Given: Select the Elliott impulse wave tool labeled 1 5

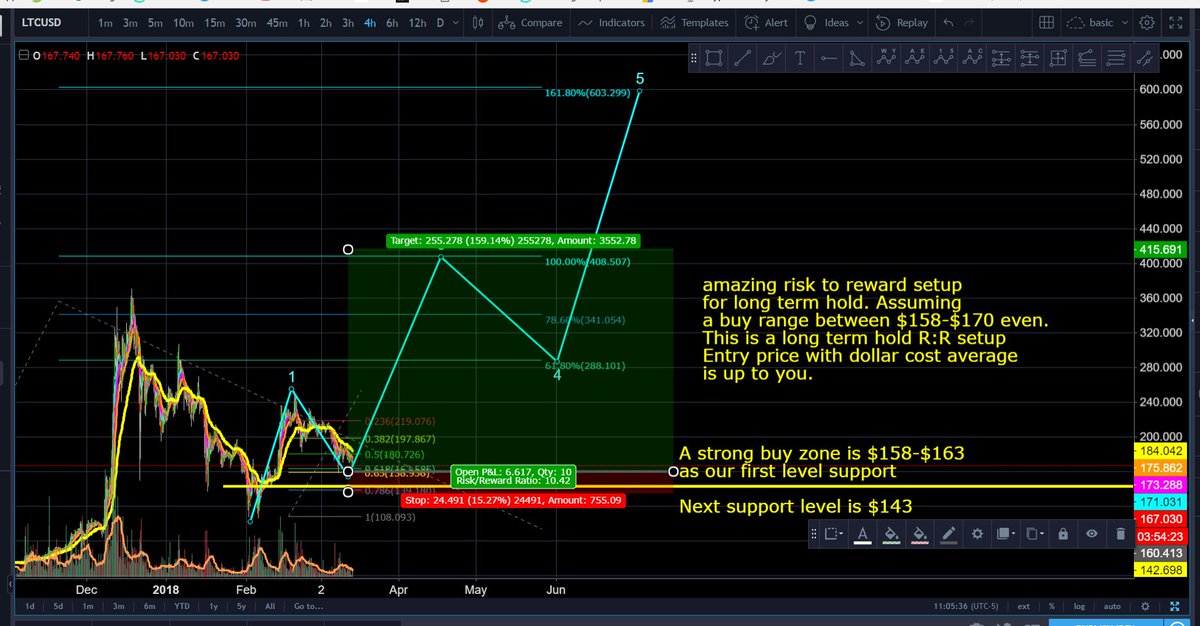Looking at the screenshot, I should pos(945,58).
